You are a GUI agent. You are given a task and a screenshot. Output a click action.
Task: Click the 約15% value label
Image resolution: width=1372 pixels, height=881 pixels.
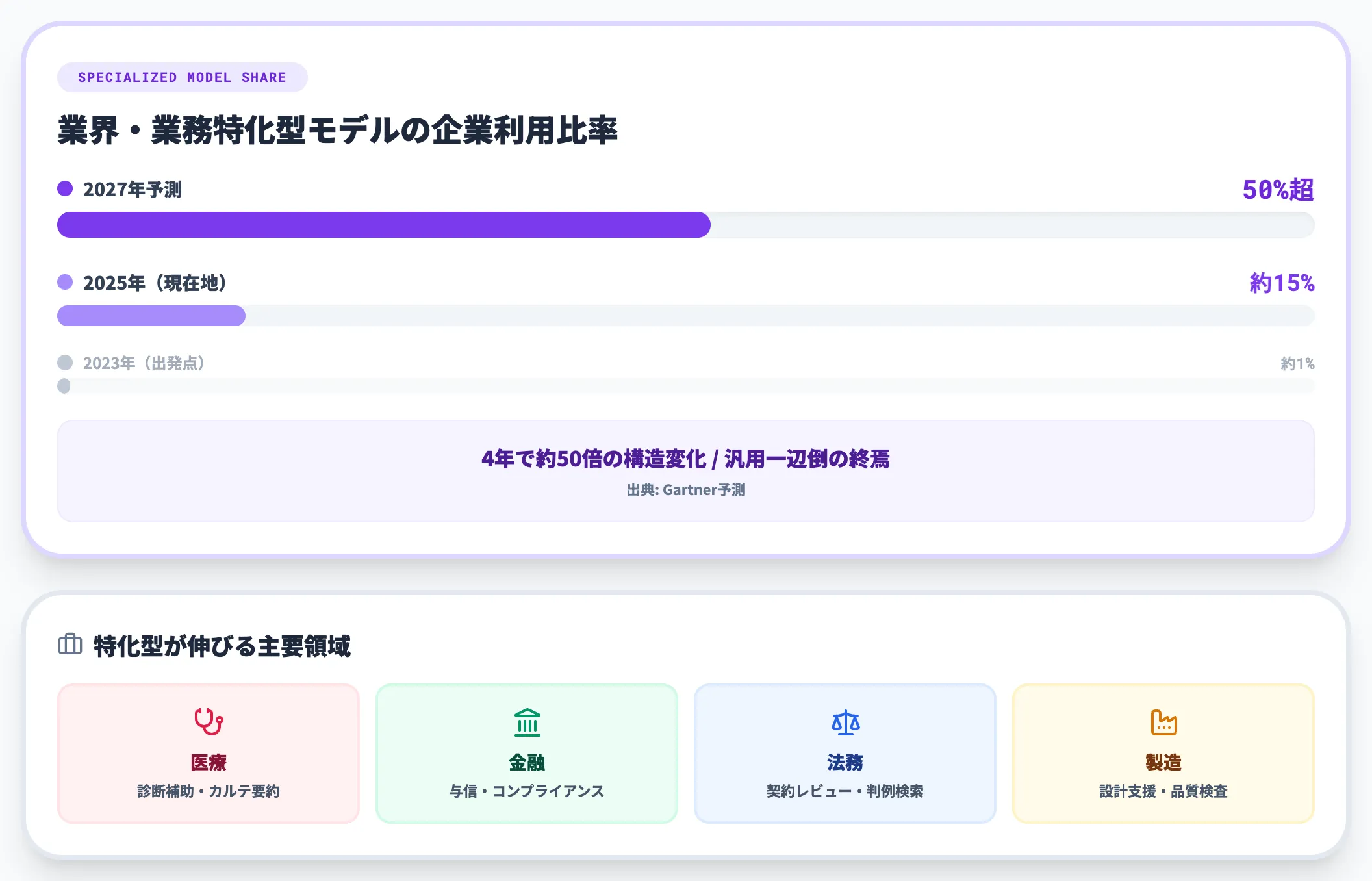point(1282,283)
